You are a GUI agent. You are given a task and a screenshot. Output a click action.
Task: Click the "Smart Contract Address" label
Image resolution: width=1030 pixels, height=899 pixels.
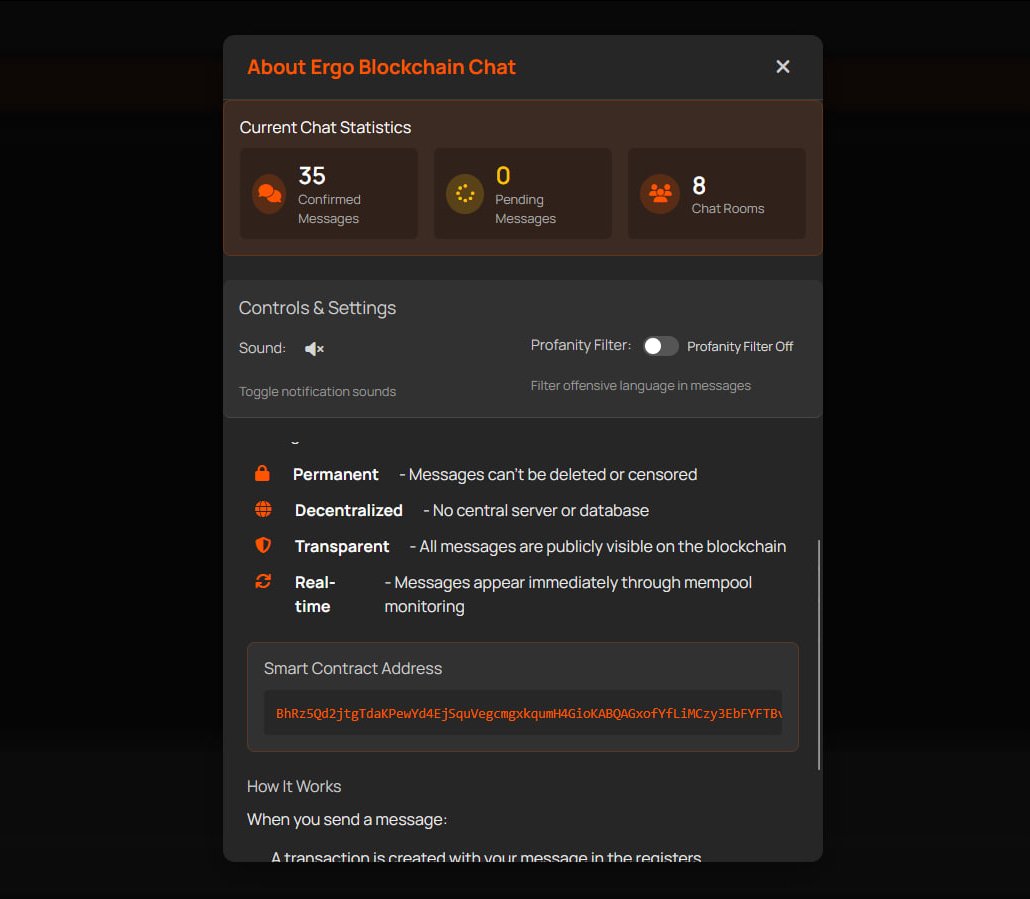353,669
